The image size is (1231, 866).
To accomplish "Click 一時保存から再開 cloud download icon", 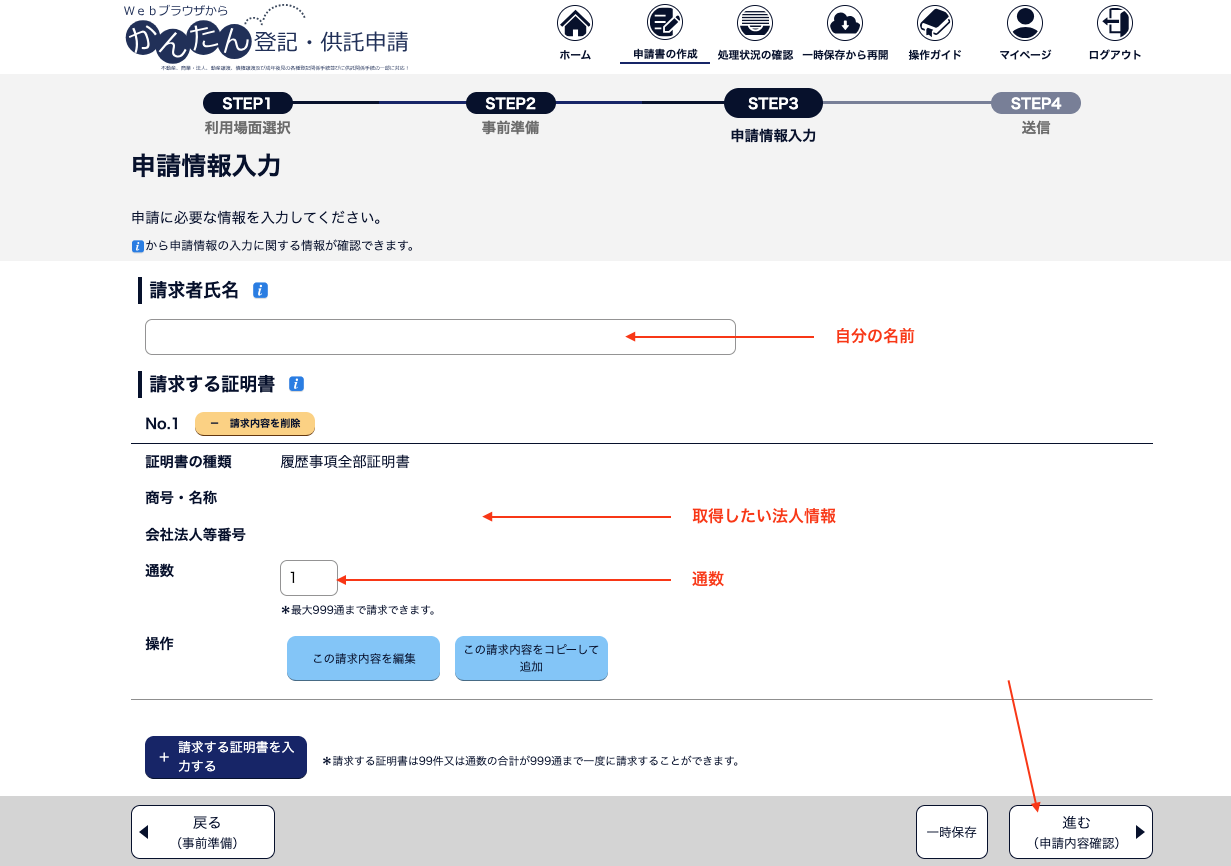I will (x=845, y=23).
